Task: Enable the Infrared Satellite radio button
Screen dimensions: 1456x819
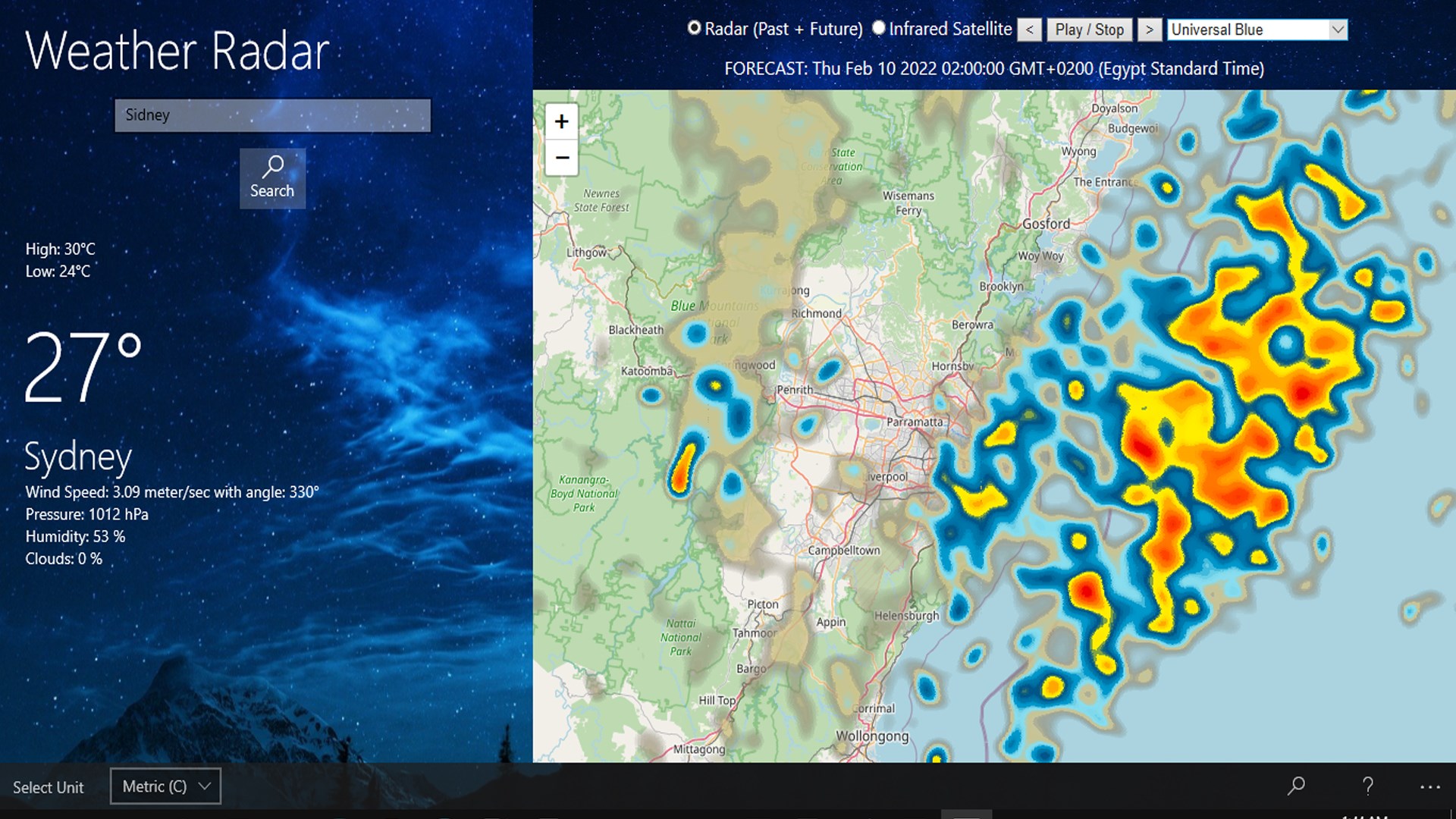Action: click(879, 28)
